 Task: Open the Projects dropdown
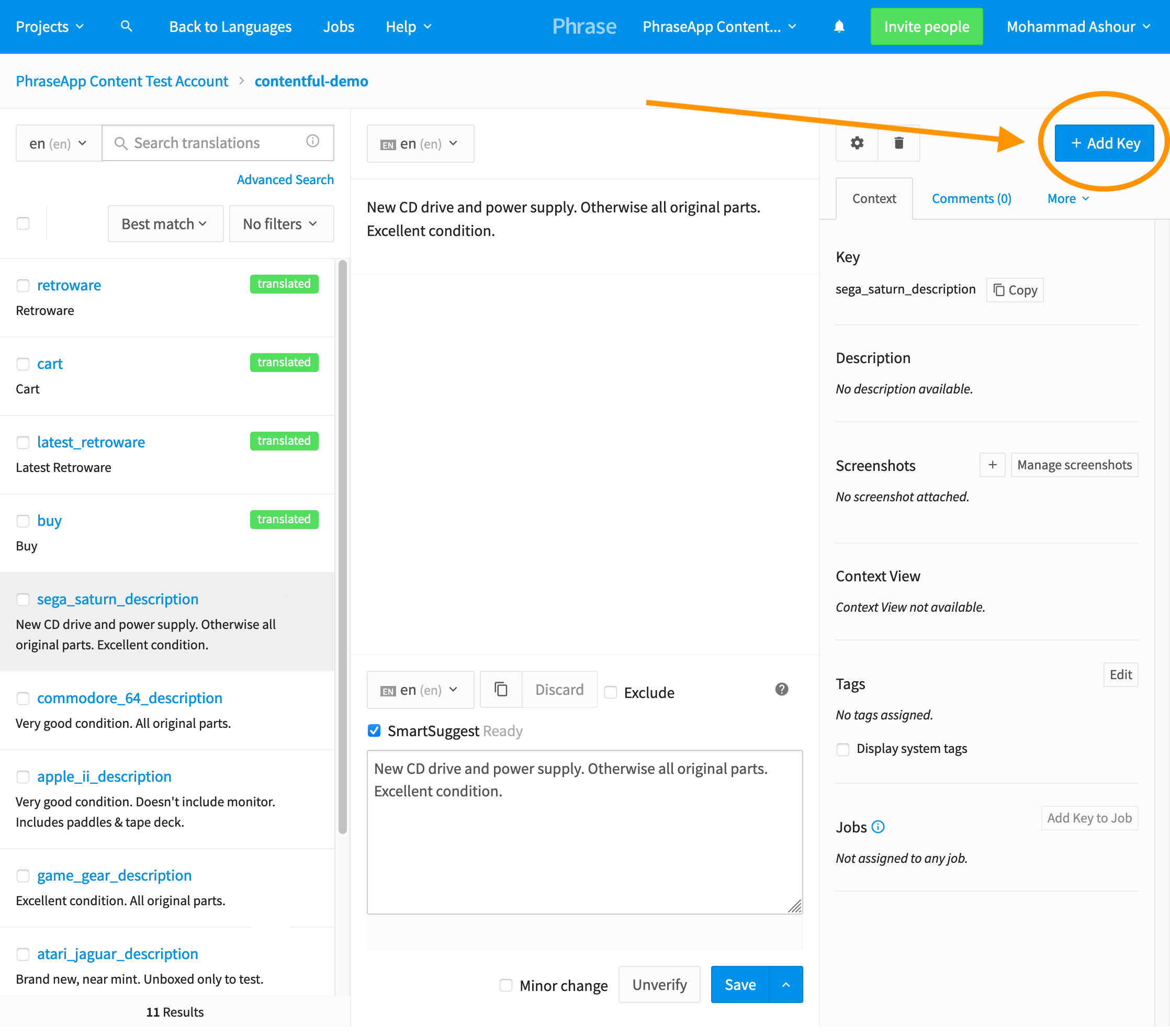tap(50, 26)
